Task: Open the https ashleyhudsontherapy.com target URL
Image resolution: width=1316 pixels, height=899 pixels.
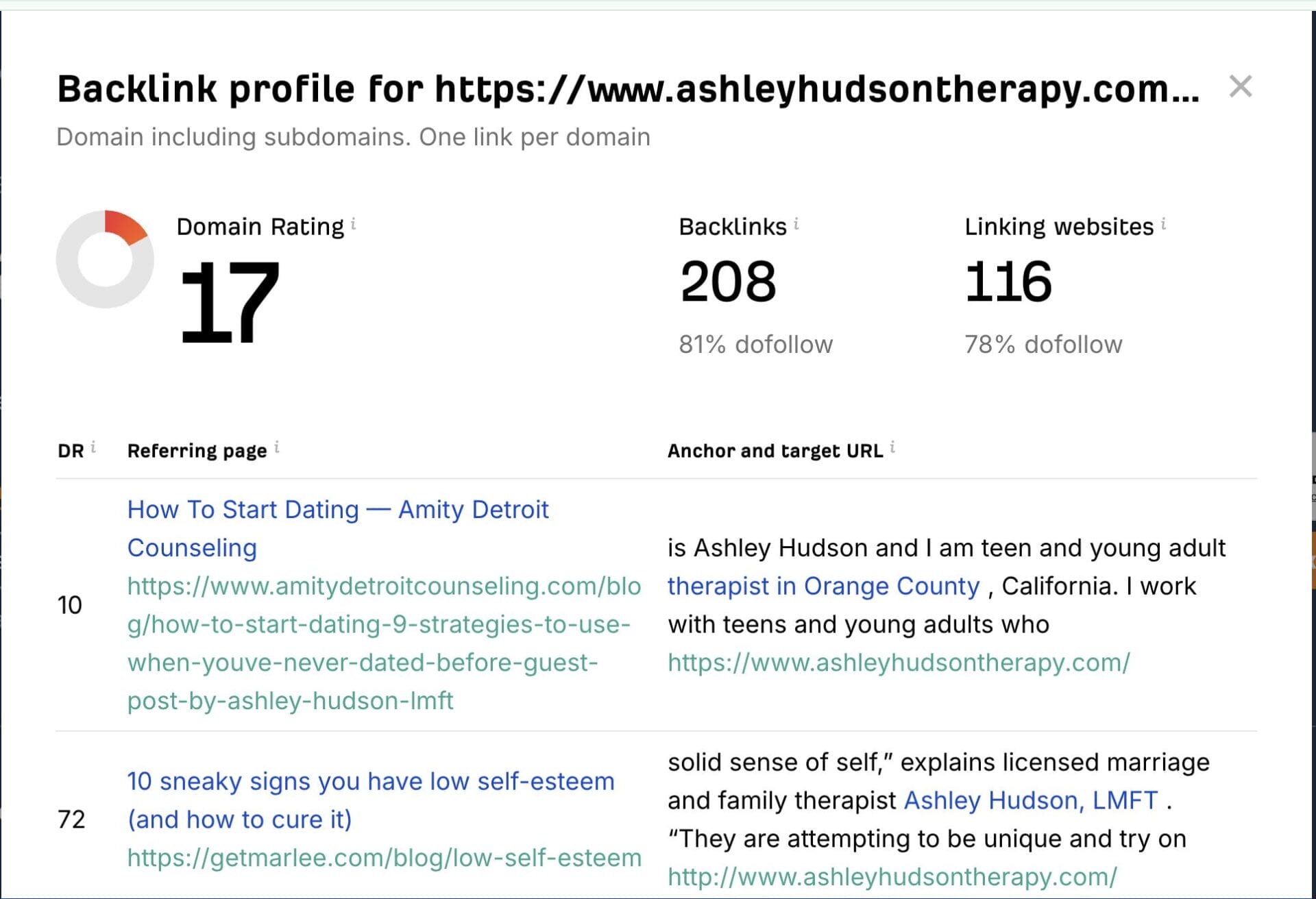Action: click(x=899, y=663)
